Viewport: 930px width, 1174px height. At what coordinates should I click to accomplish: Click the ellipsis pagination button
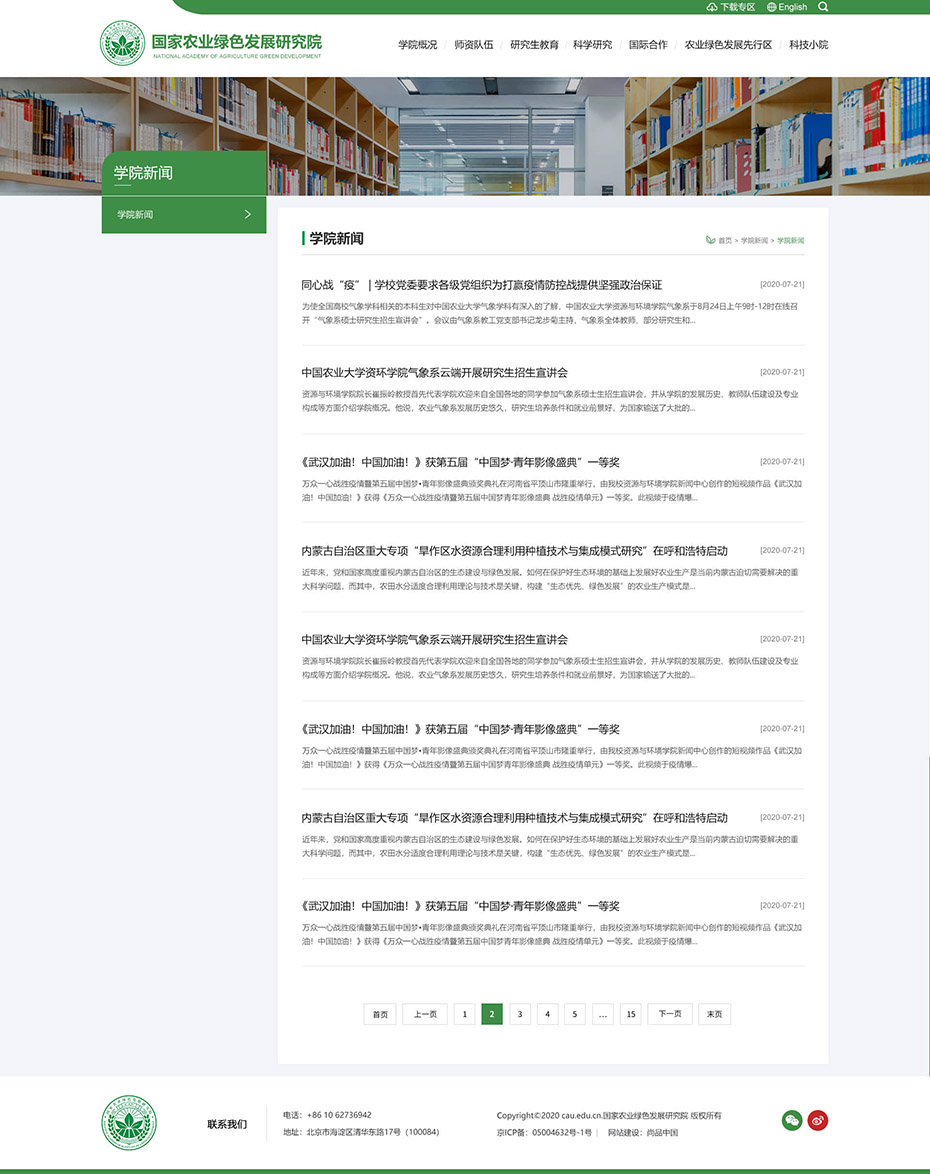click(x=602, y=1014)
